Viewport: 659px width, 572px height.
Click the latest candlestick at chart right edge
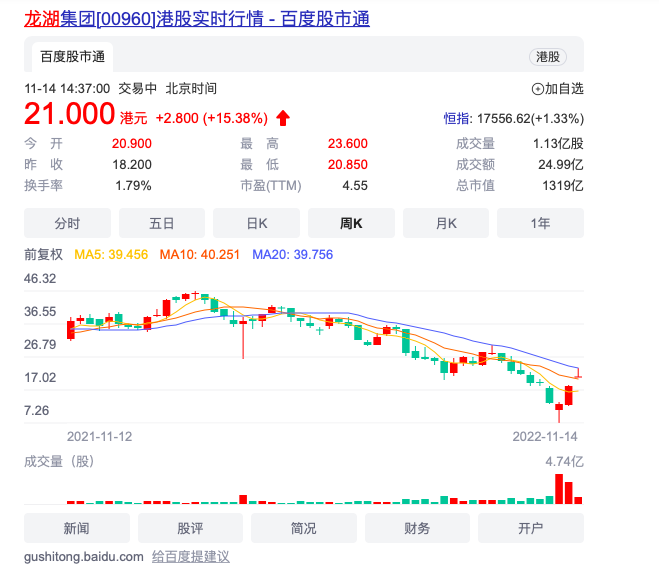click(578, 373)
